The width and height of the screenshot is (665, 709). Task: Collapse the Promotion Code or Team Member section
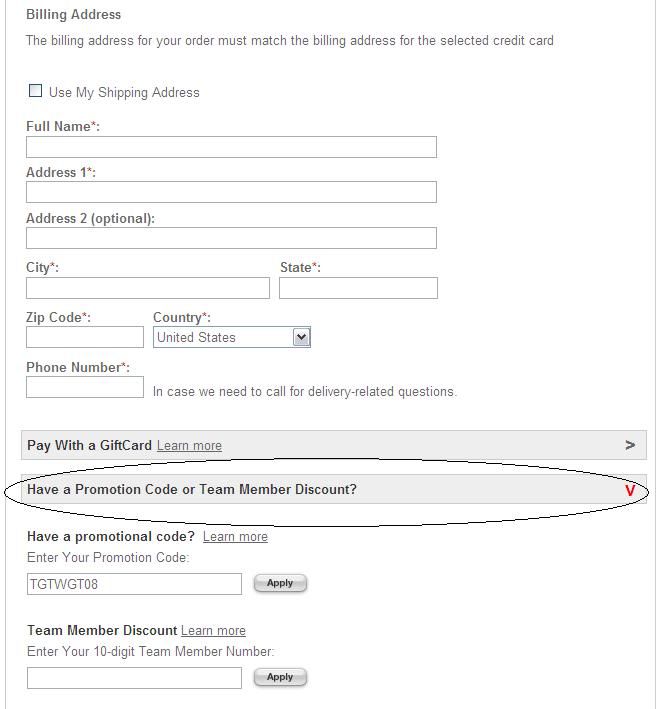click(334, 489)
